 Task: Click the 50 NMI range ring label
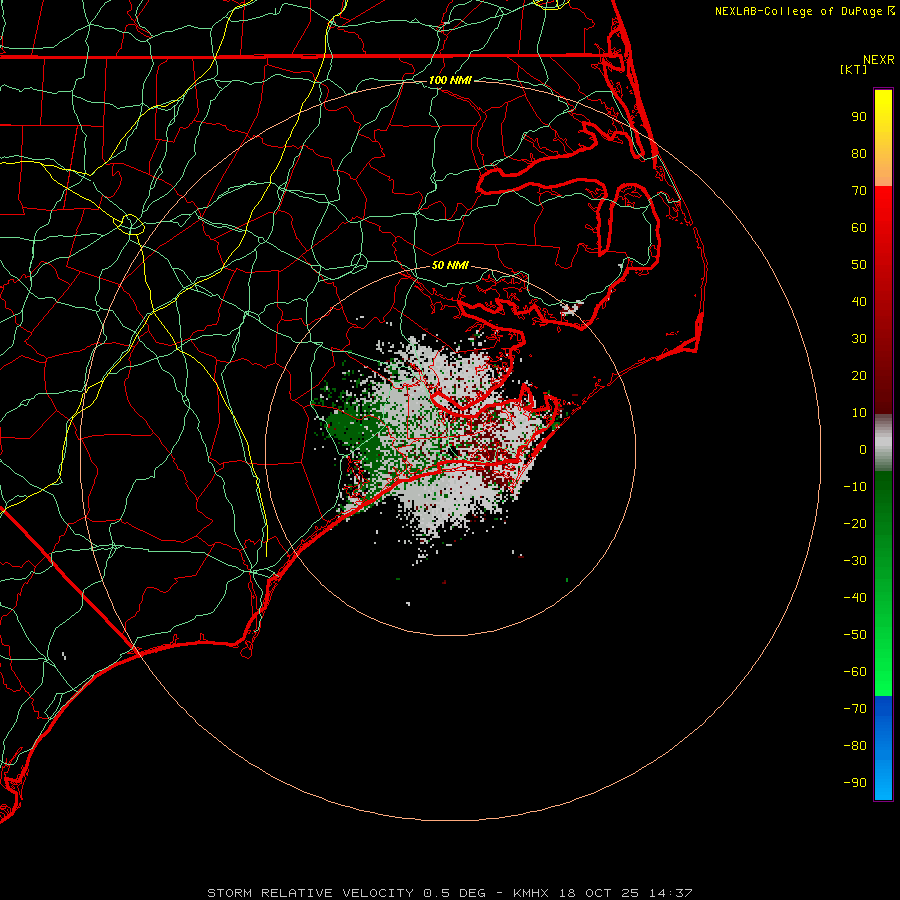click(x=450, y=265)
